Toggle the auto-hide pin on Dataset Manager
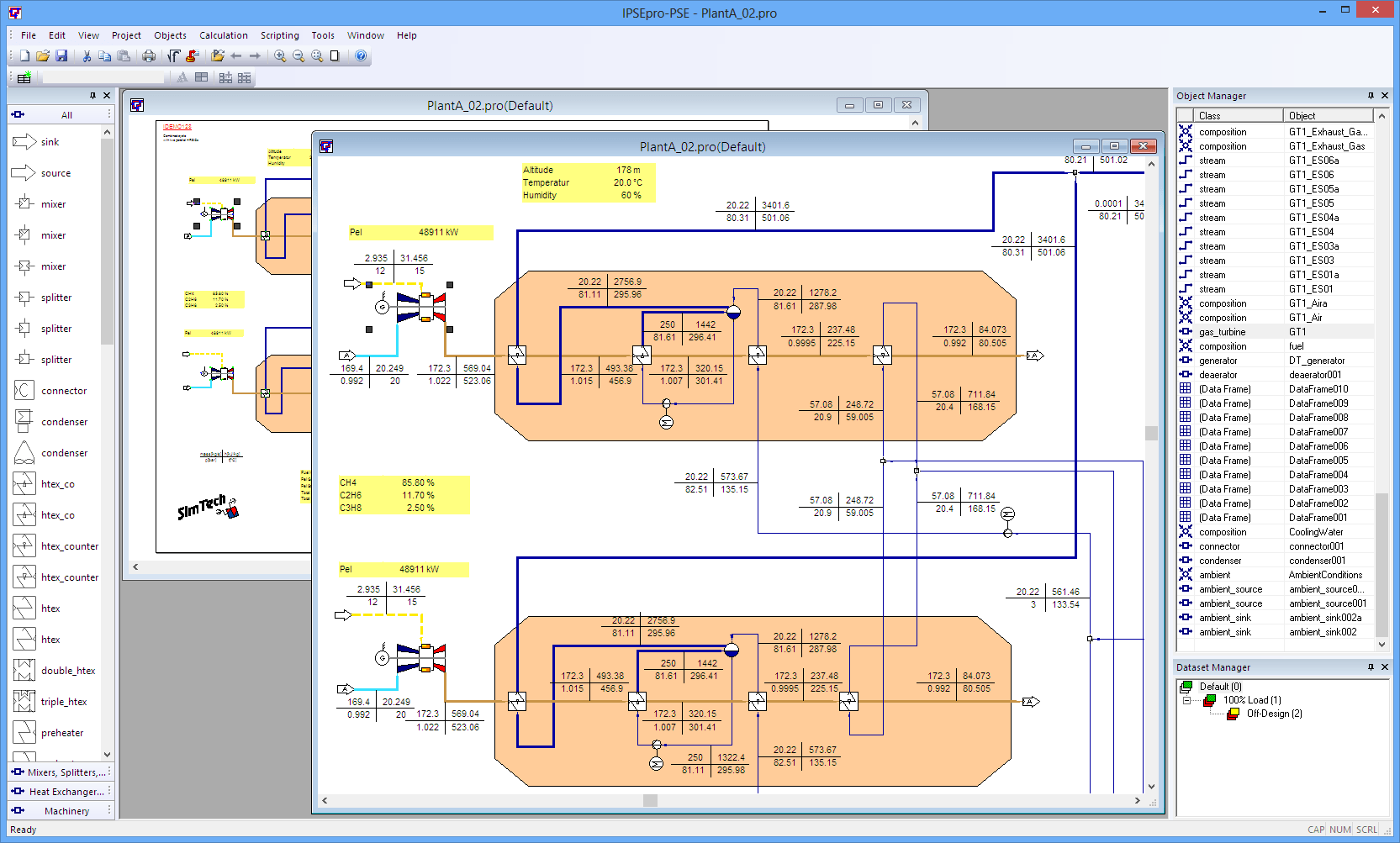Viewport: 1400px width, 843px height. tap(1371, 666)
